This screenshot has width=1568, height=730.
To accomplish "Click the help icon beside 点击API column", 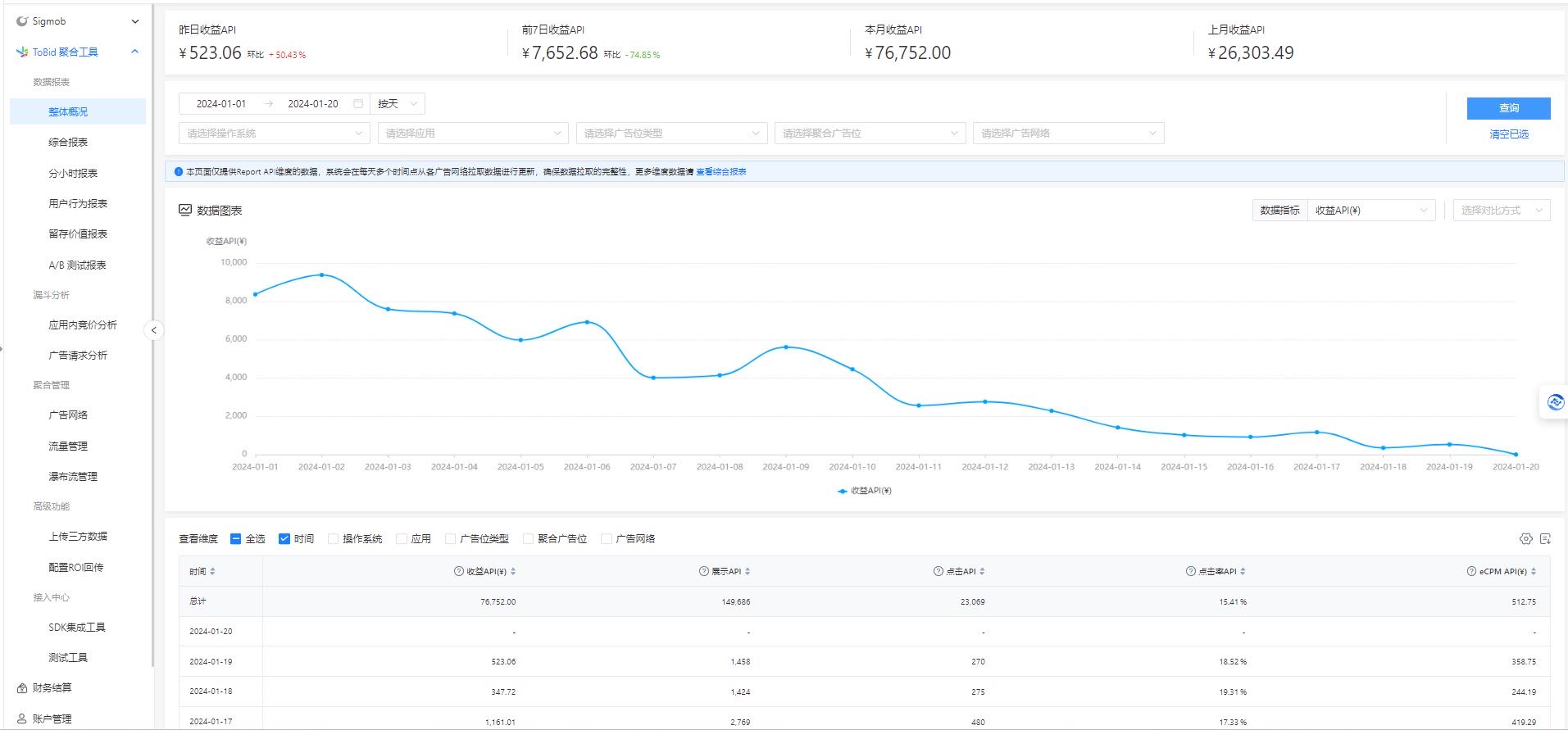I will pos(939,572).
